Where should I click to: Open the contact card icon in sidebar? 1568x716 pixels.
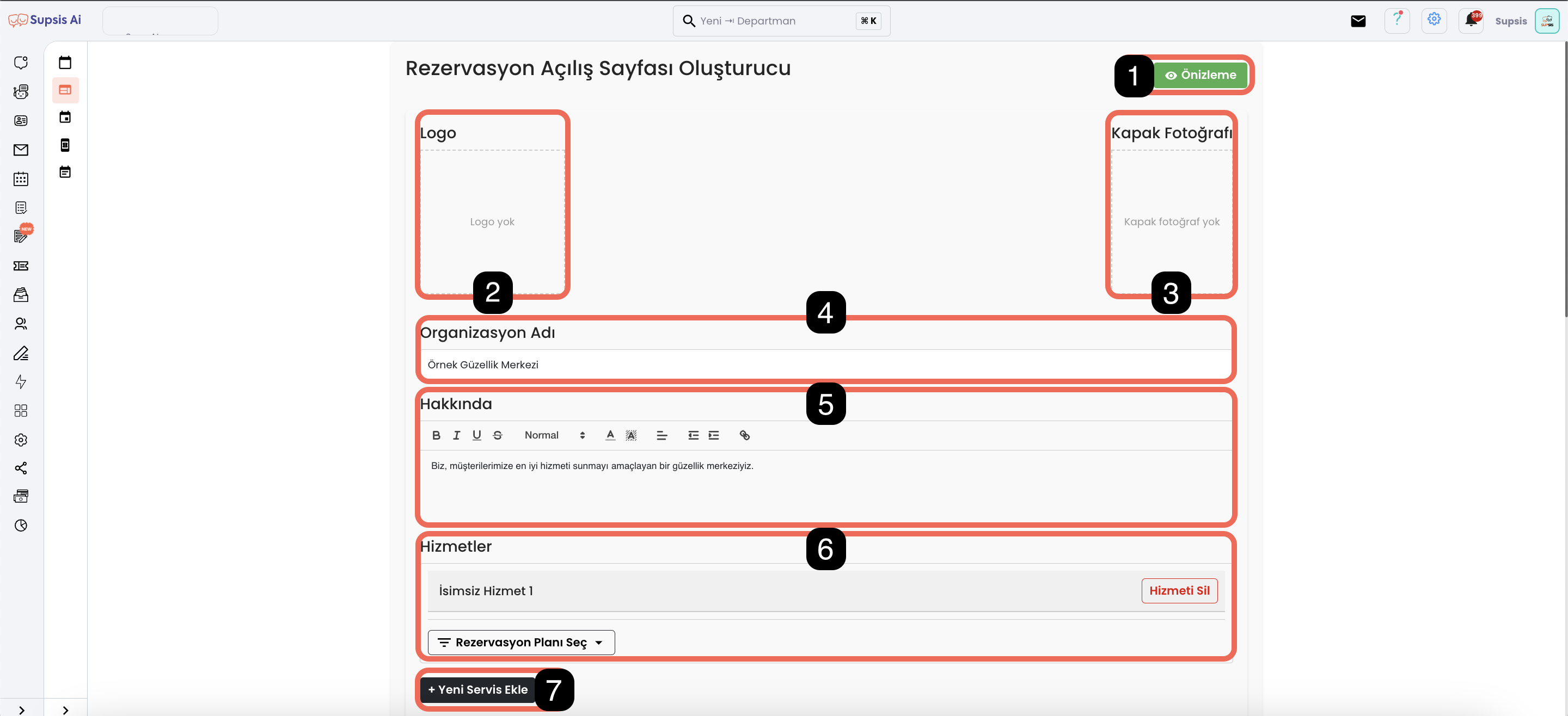[x=21, y=120]
